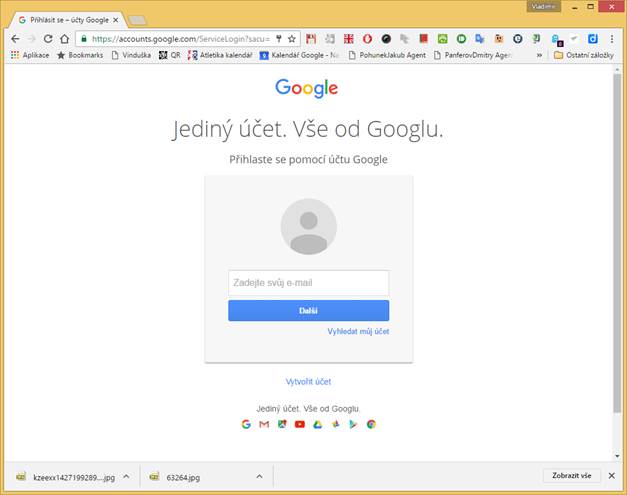The image size is (627, 495).
Task: Click the gray profile avatar placeholder
Action: [308, 226]
